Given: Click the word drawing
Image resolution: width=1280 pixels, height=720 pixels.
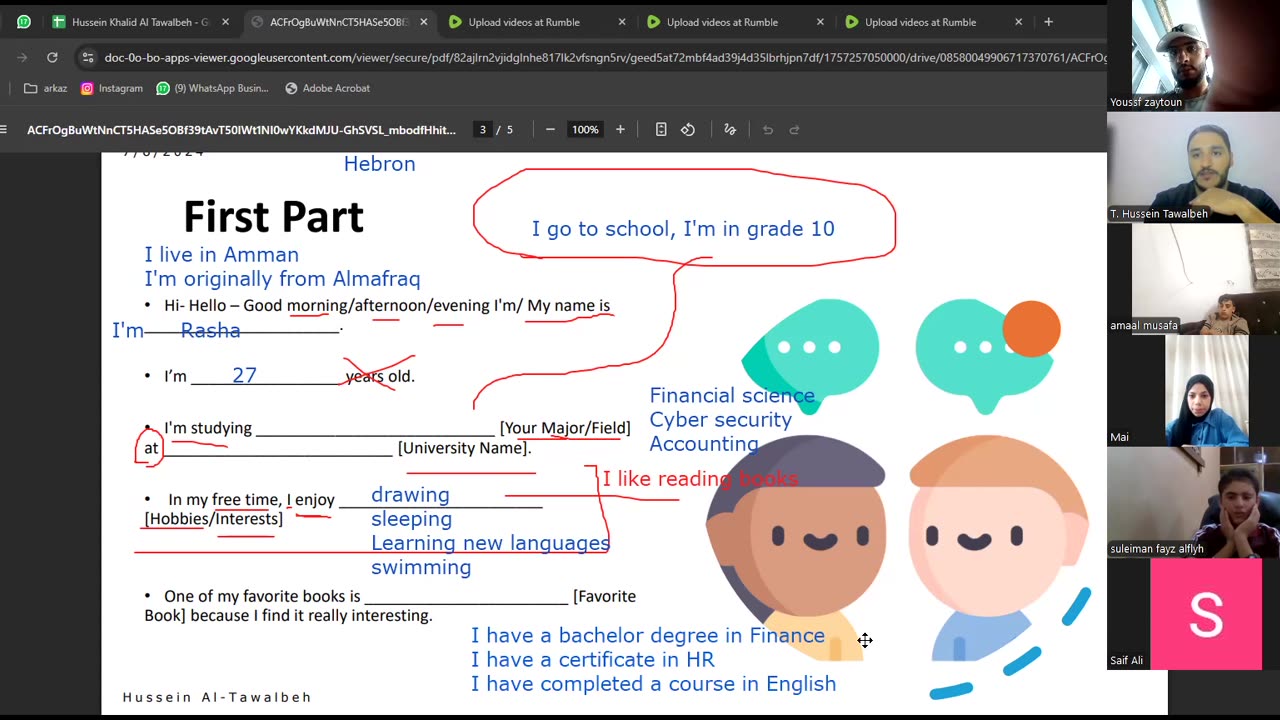Looking at the screenshot, I should tap(410, 495).
